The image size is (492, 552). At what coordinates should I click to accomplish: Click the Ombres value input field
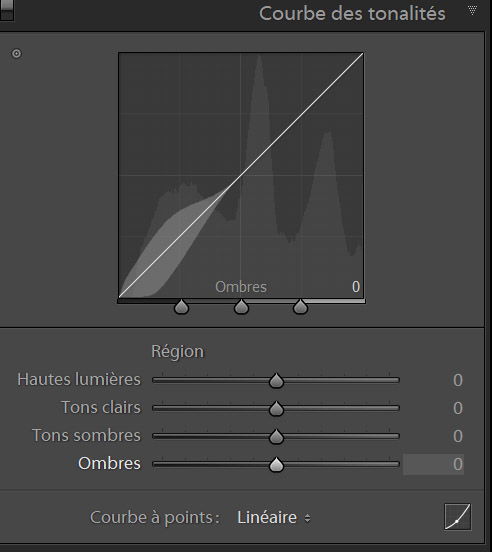(433, 464)
